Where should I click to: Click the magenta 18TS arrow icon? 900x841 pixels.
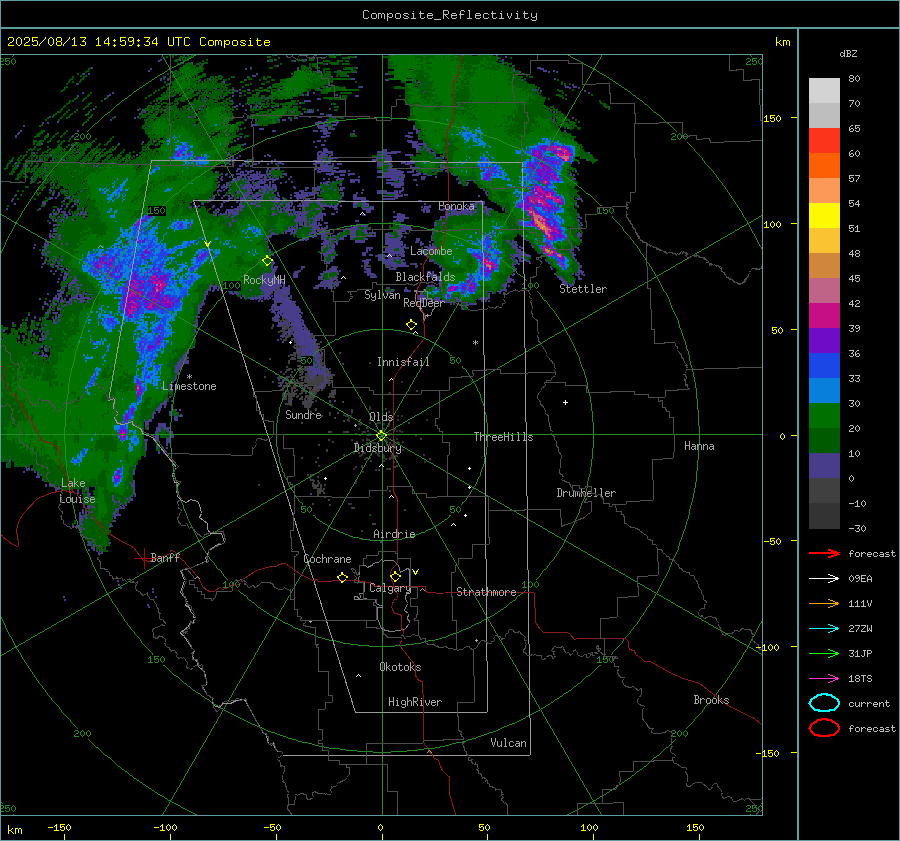click(x=824, y=679)
